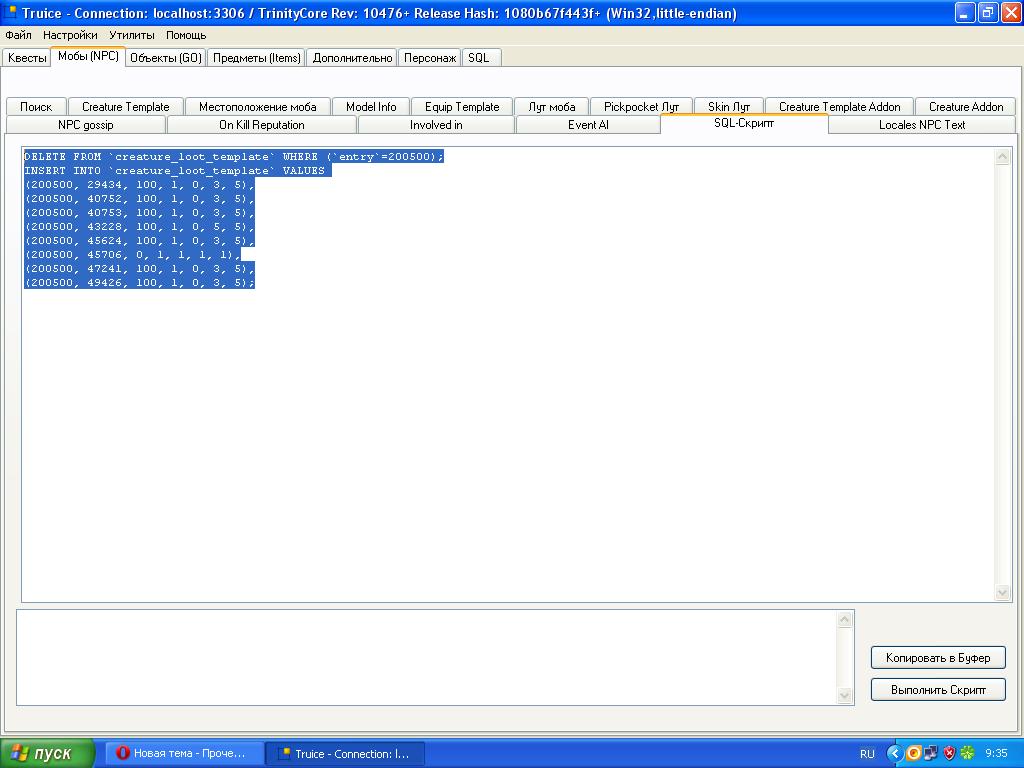Select the Мобы (NPC) tab
The height and width of the screenshot is (768, 1024).
88,56
